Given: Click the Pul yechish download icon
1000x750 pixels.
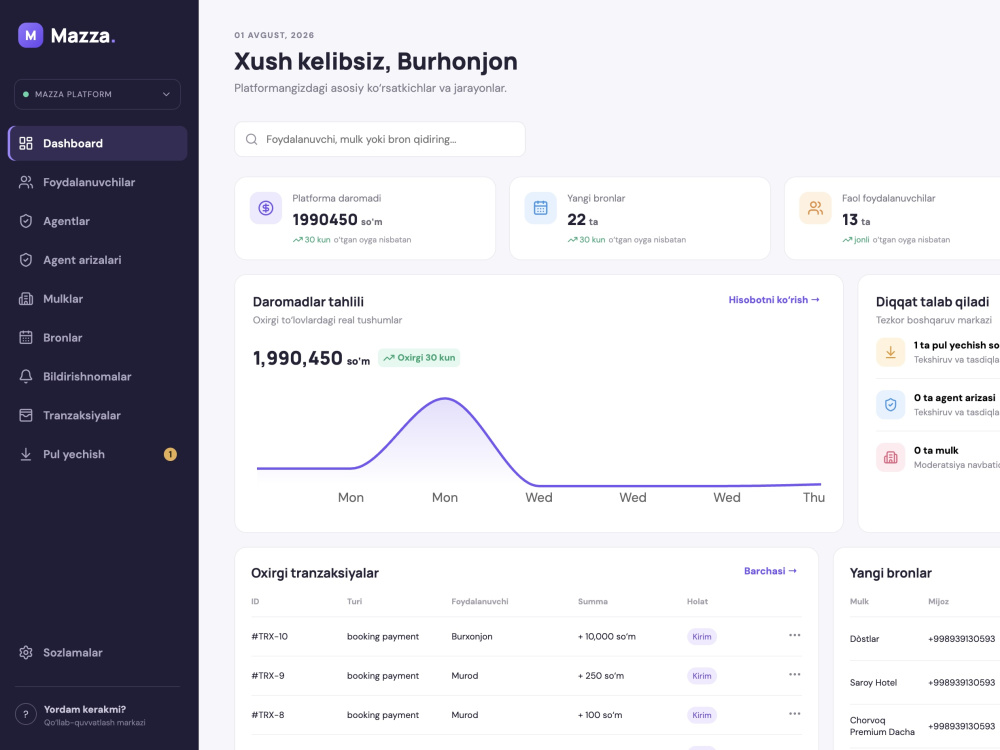Looking at the screenshot, I should 26,455.
